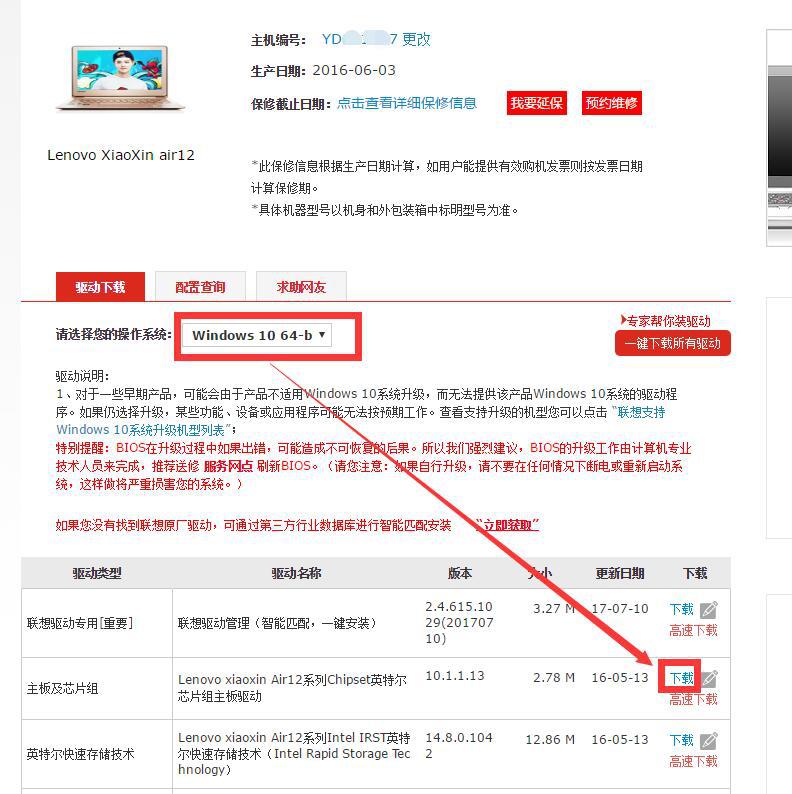Viewport: 792px width, 794px height.
Task: Open the Windows 10 64-bit OS dropdown
Action: point(257,335)
